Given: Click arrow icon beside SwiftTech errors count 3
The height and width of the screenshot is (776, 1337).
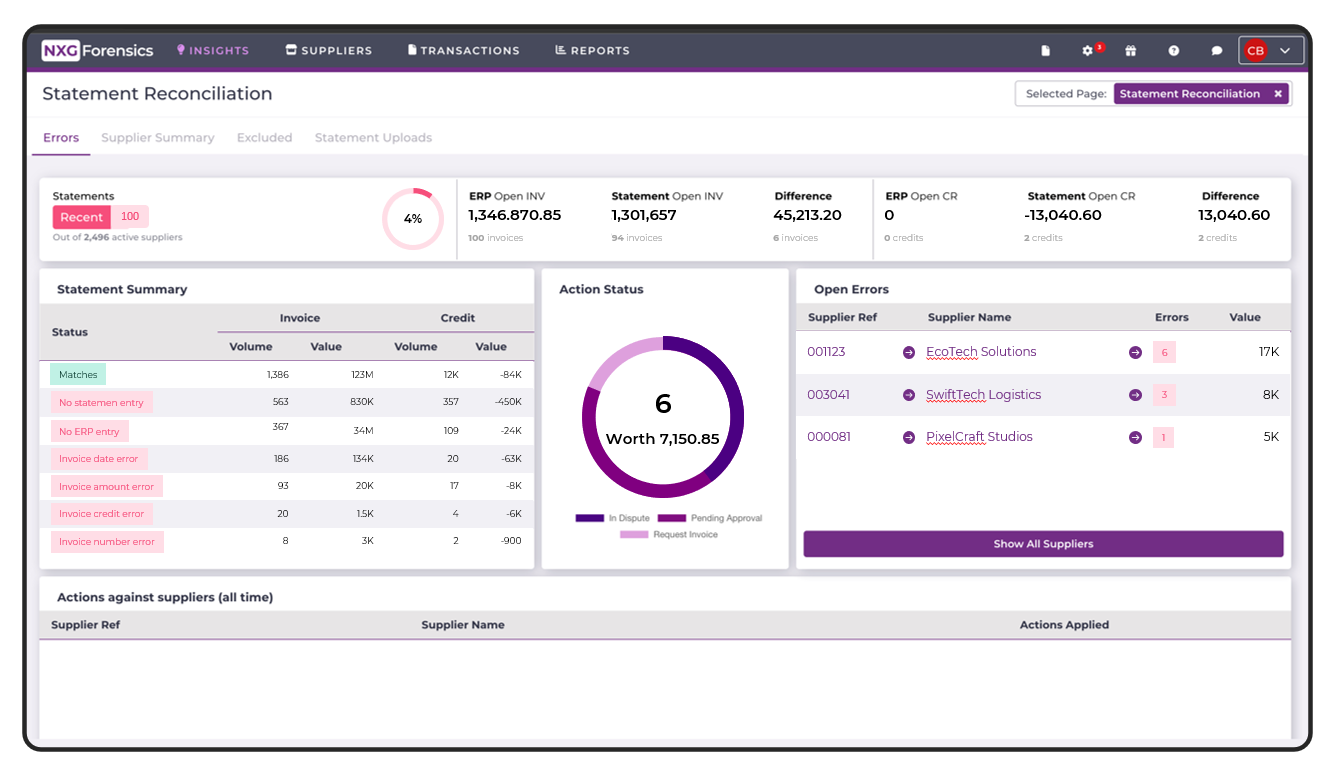Looking at the screenshot, I should click(x=1135, y=395).
